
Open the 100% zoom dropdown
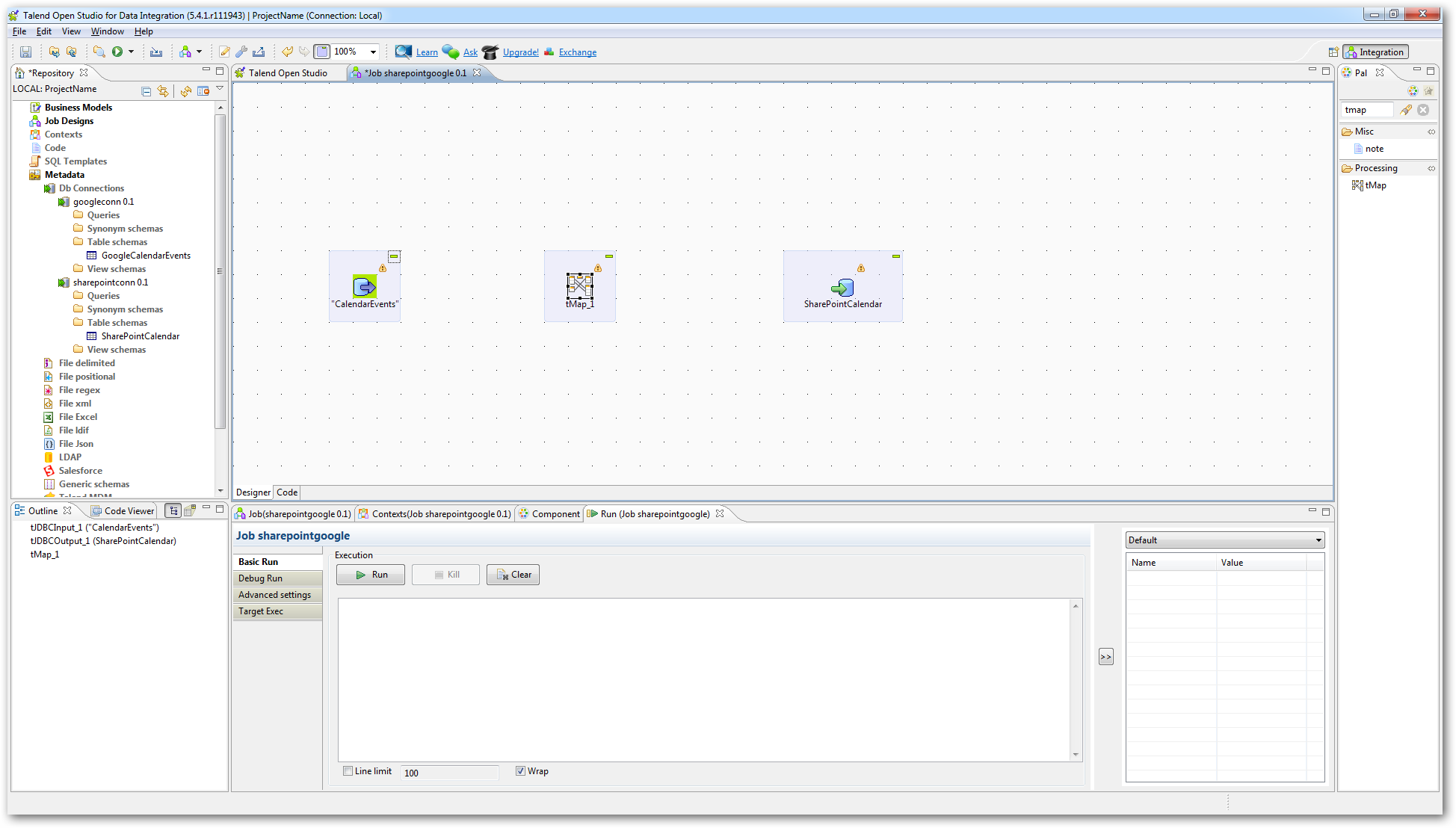click(373, 52)
